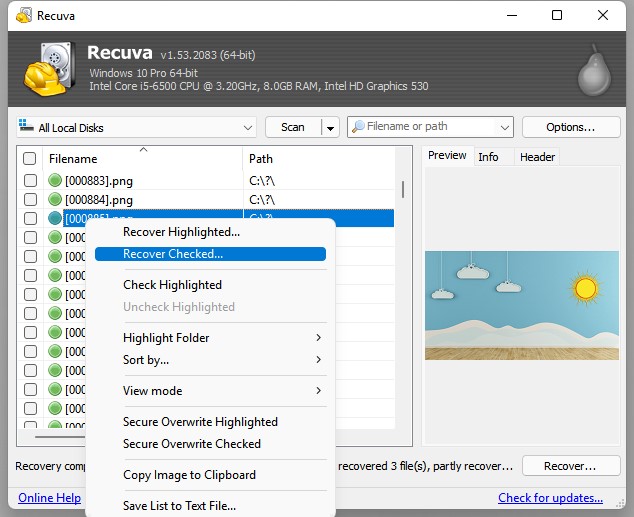The image size is (634, 517).
Task: Click the Piriform pear logo icon
Action: [x=593, y=70]
